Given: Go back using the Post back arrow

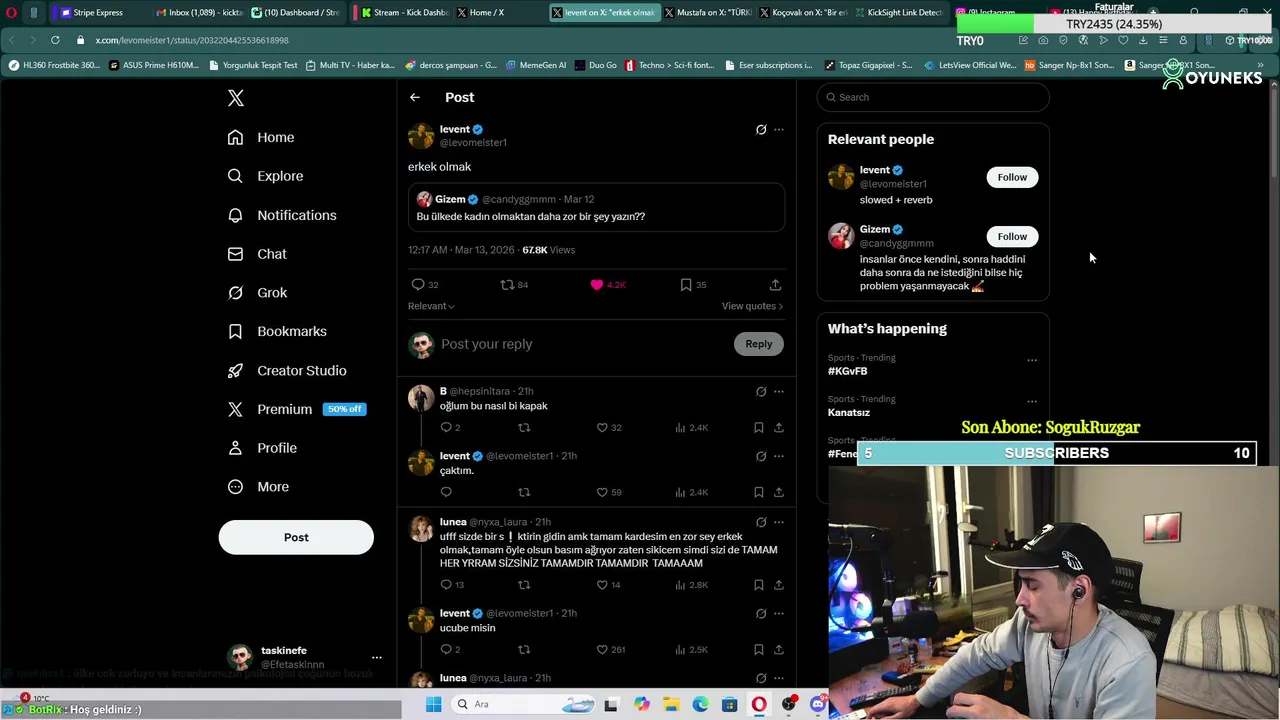Looking at the screenshot, I should [415, 97].
